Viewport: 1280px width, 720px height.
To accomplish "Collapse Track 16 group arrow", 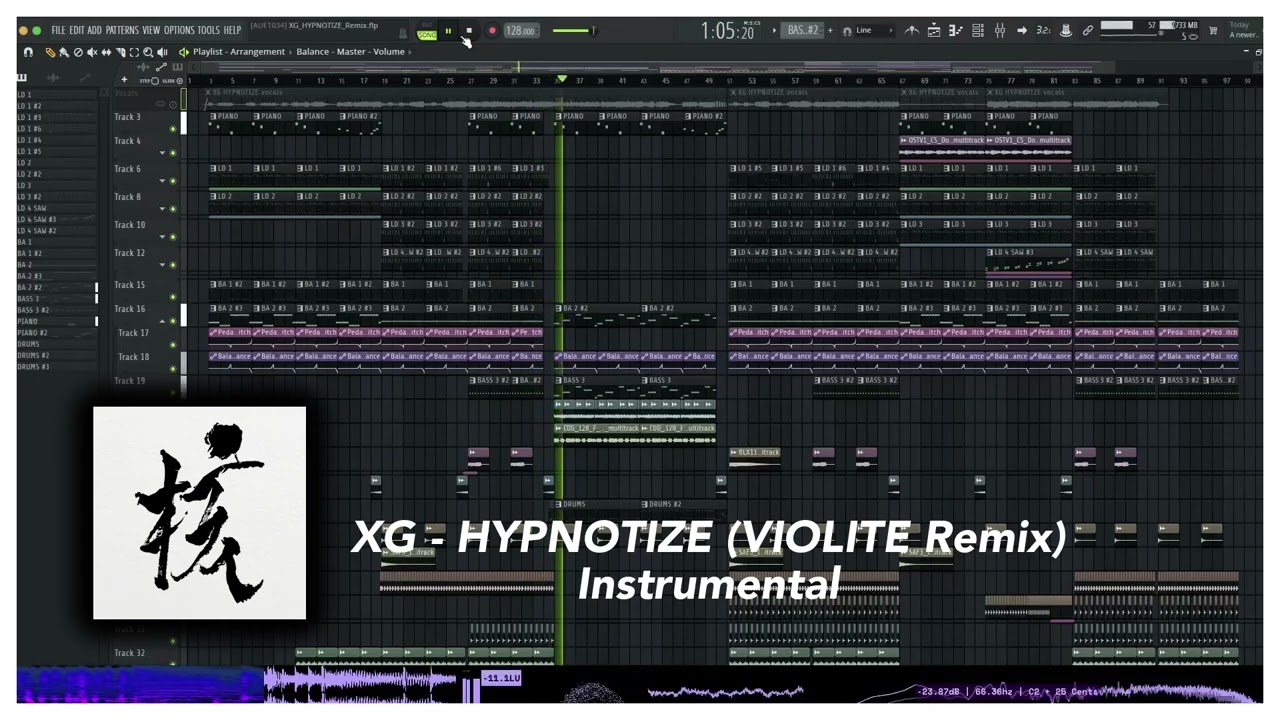I will click(162, 321).
